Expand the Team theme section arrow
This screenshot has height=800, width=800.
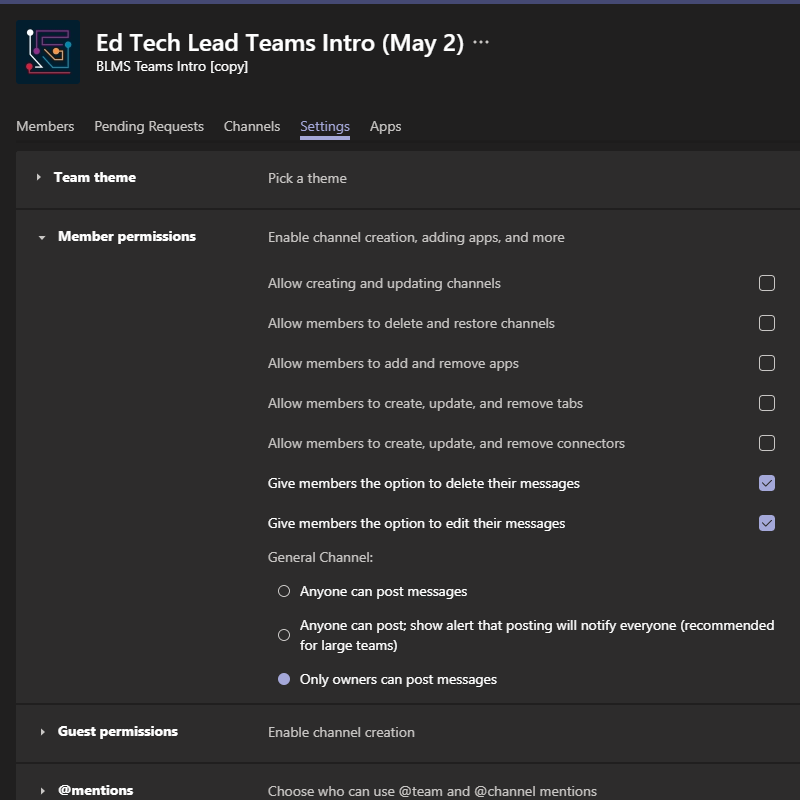click(x=39, y=177)
